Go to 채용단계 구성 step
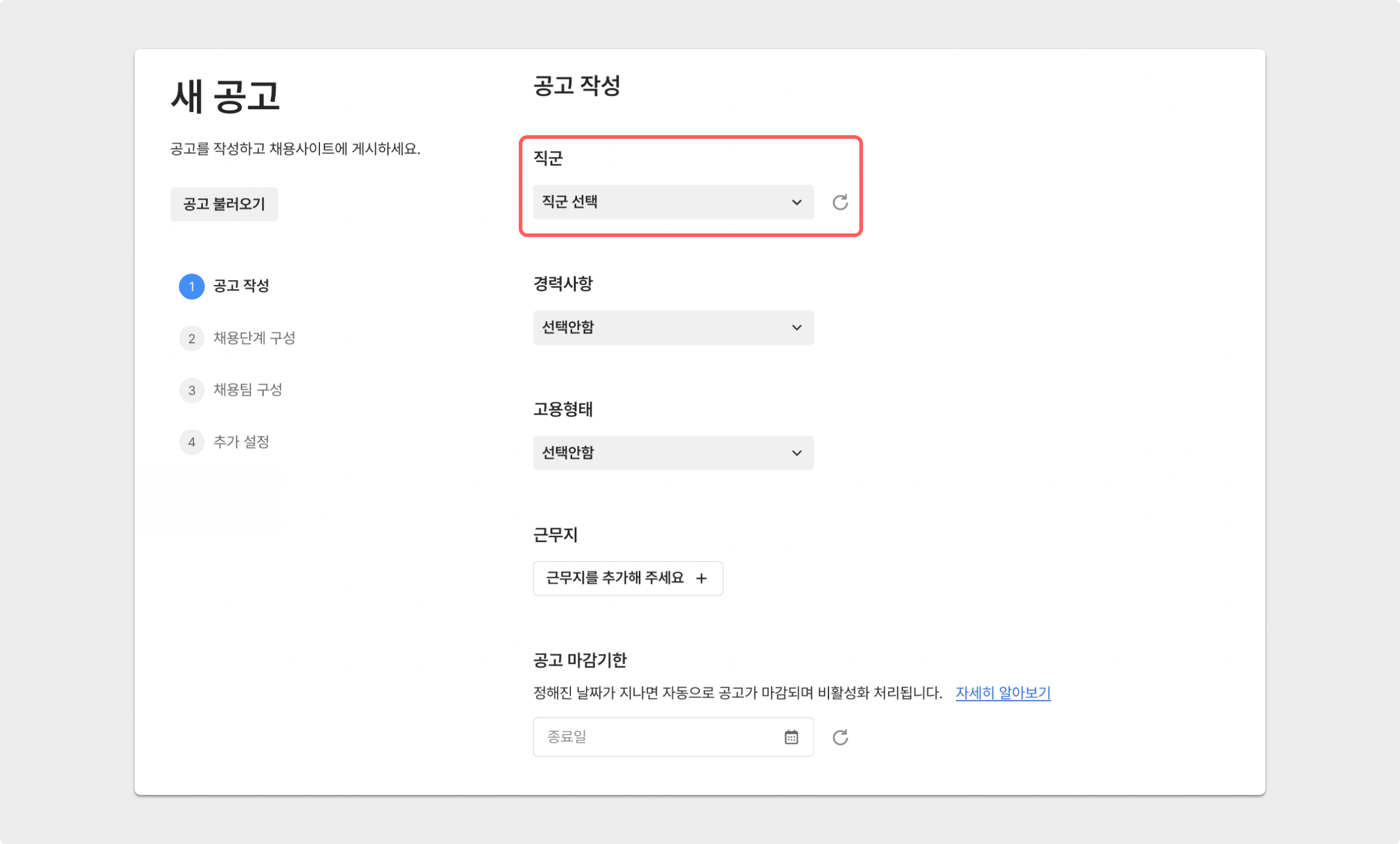This screenshot has width=1400, height=844. point(254,338)
